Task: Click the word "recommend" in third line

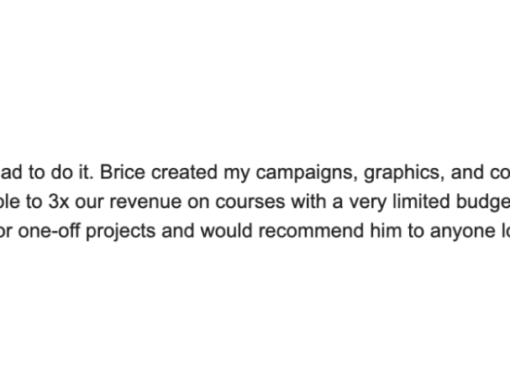Action: (311, 231)
